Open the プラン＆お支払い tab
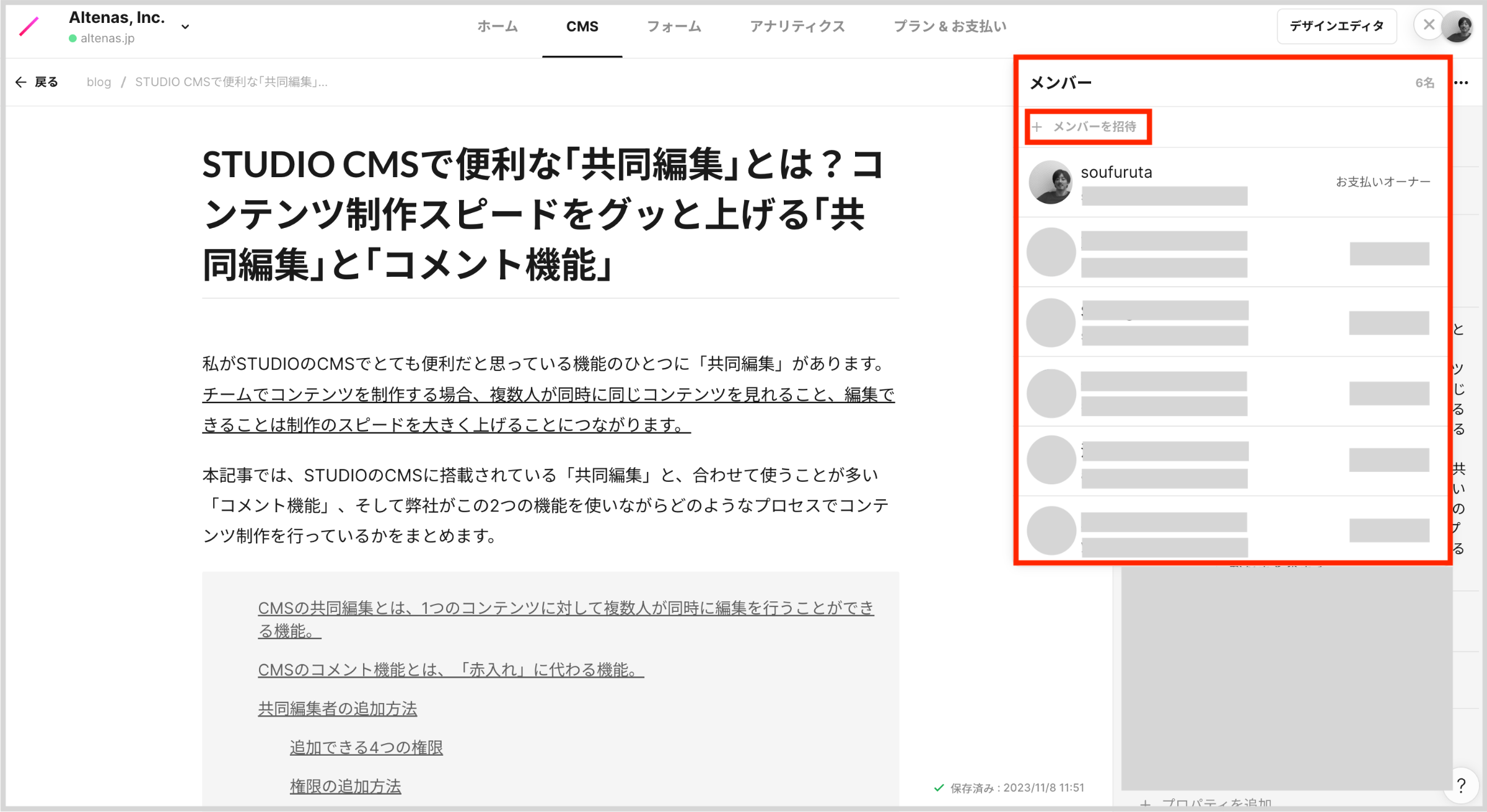The width and height of the screenshot is (1487, 812). tap(950, 26)
